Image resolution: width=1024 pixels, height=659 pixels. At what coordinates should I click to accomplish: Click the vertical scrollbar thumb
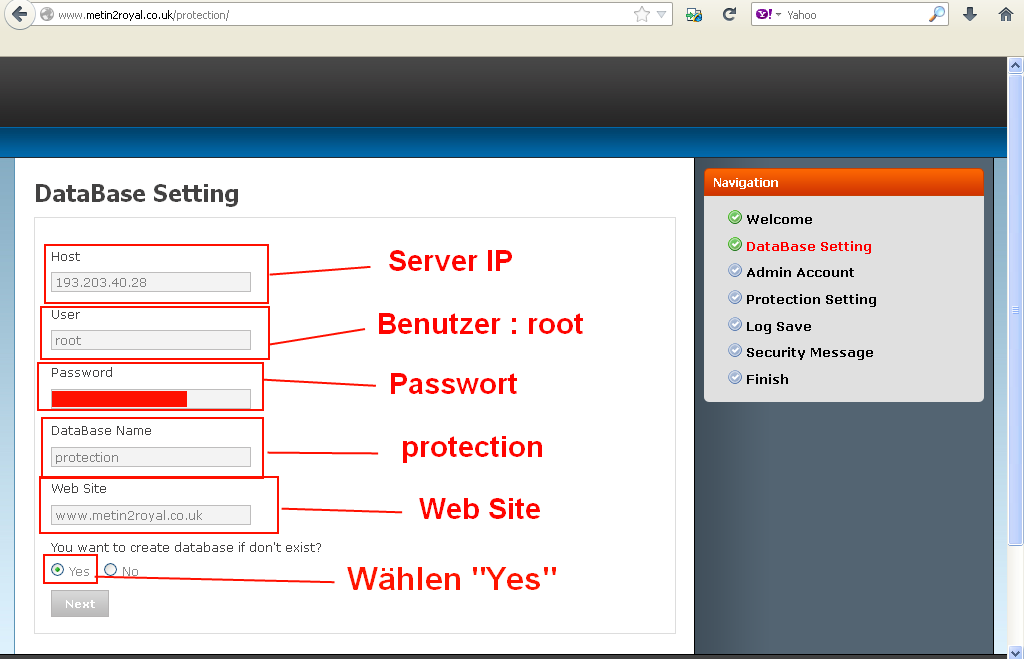click(x=1015, y=309)
